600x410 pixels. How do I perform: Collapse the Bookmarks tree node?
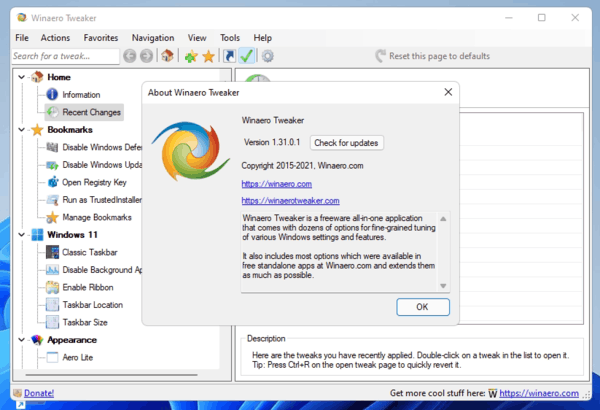pyautogui.click(x=21, y=130)
